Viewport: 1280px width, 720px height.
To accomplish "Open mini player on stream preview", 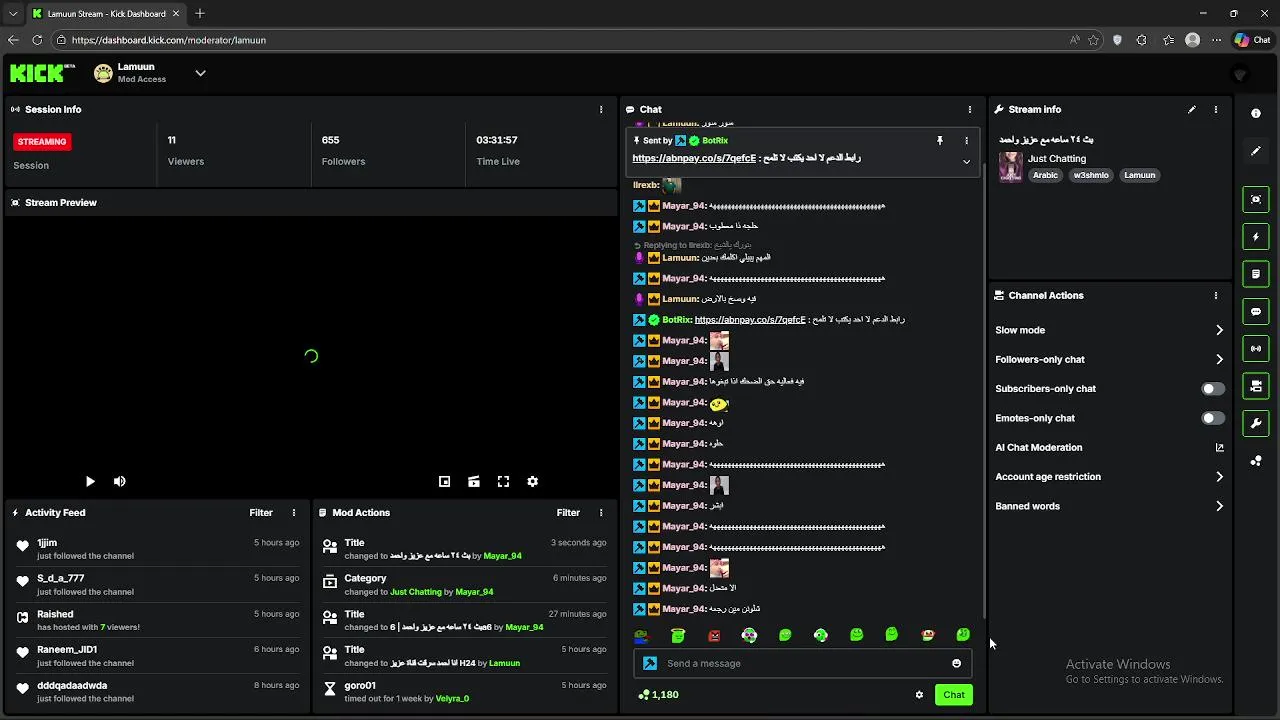I will [x=445, y=481].
